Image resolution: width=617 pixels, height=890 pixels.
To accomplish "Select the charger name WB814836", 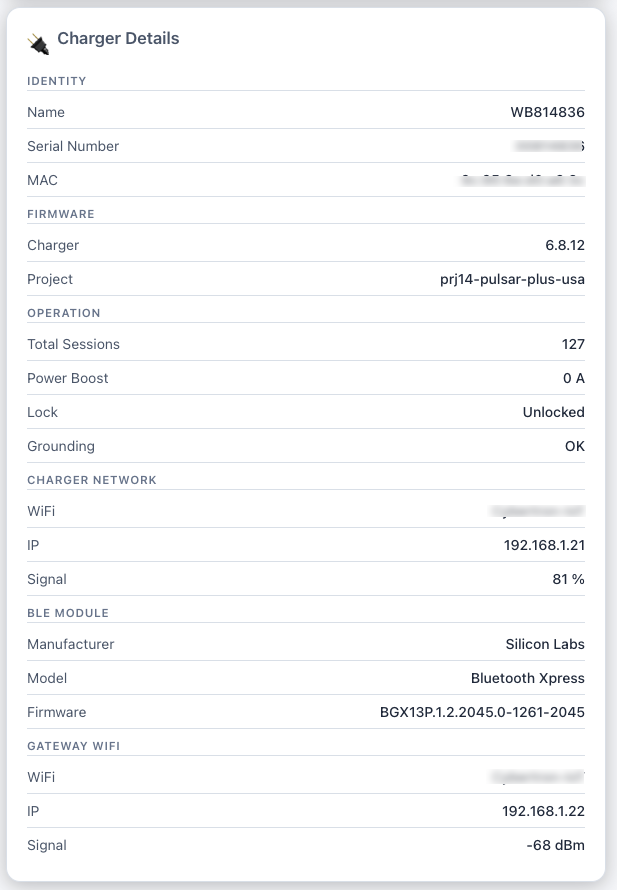I will pos(547,112).
